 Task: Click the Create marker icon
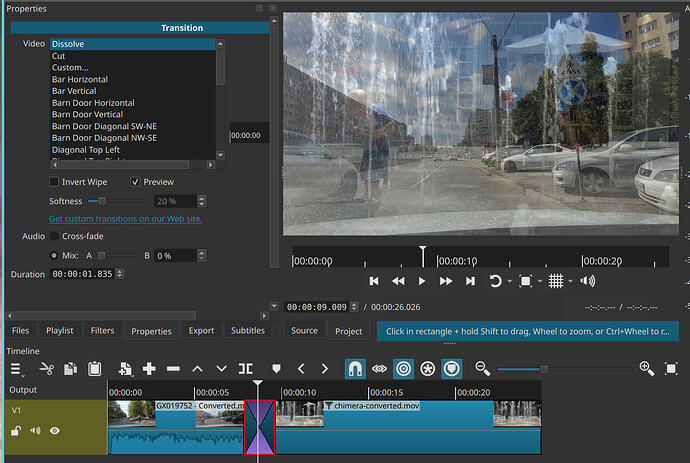point(276,369)
